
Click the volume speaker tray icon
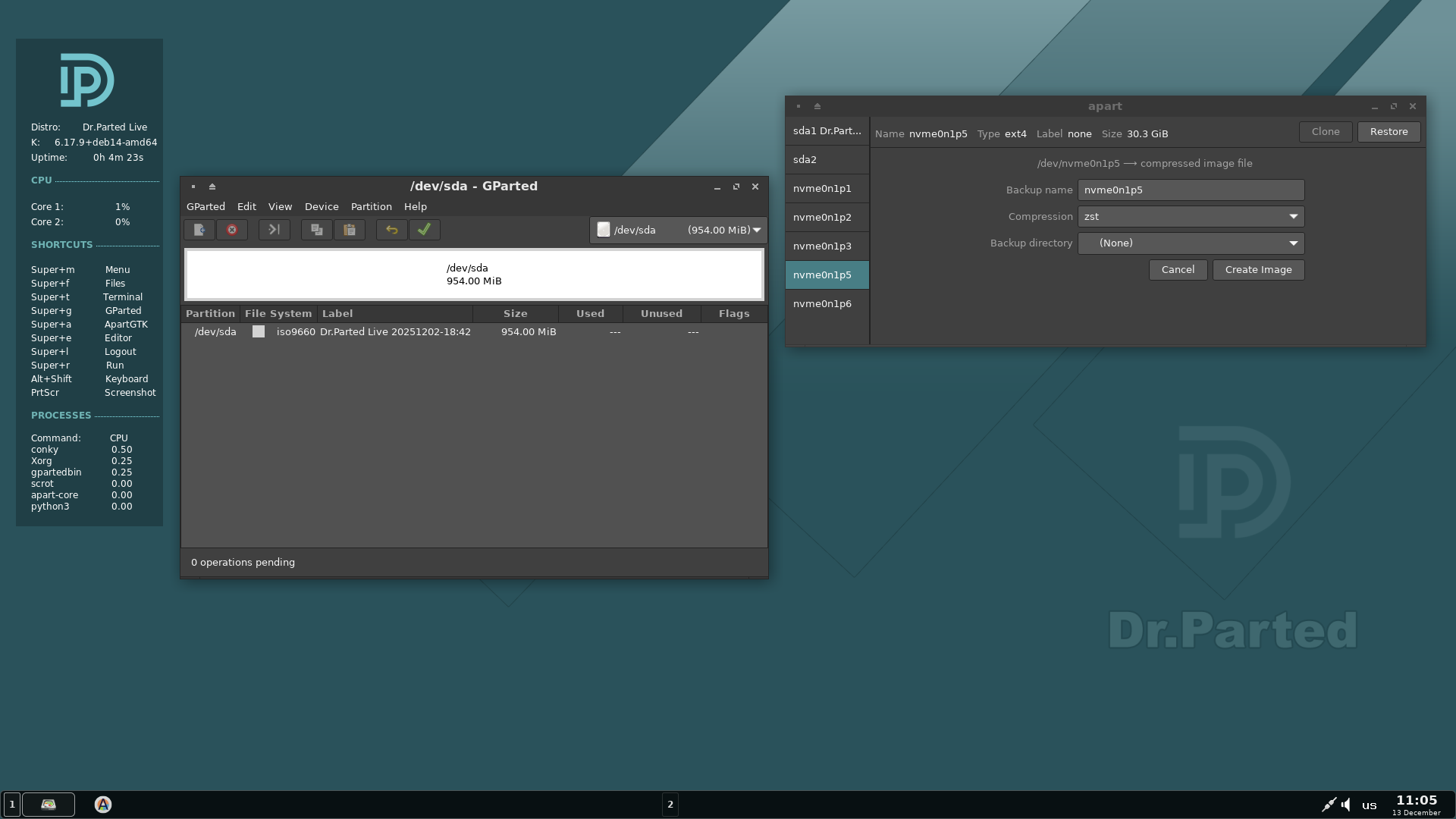(1346, 805)
